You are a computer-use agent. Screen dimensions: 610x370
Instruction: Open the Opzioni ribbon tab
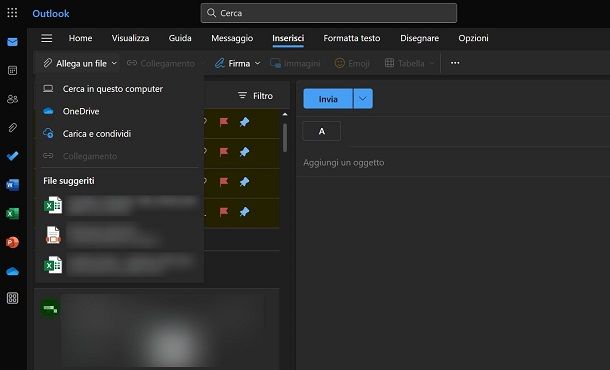(473, 38)
